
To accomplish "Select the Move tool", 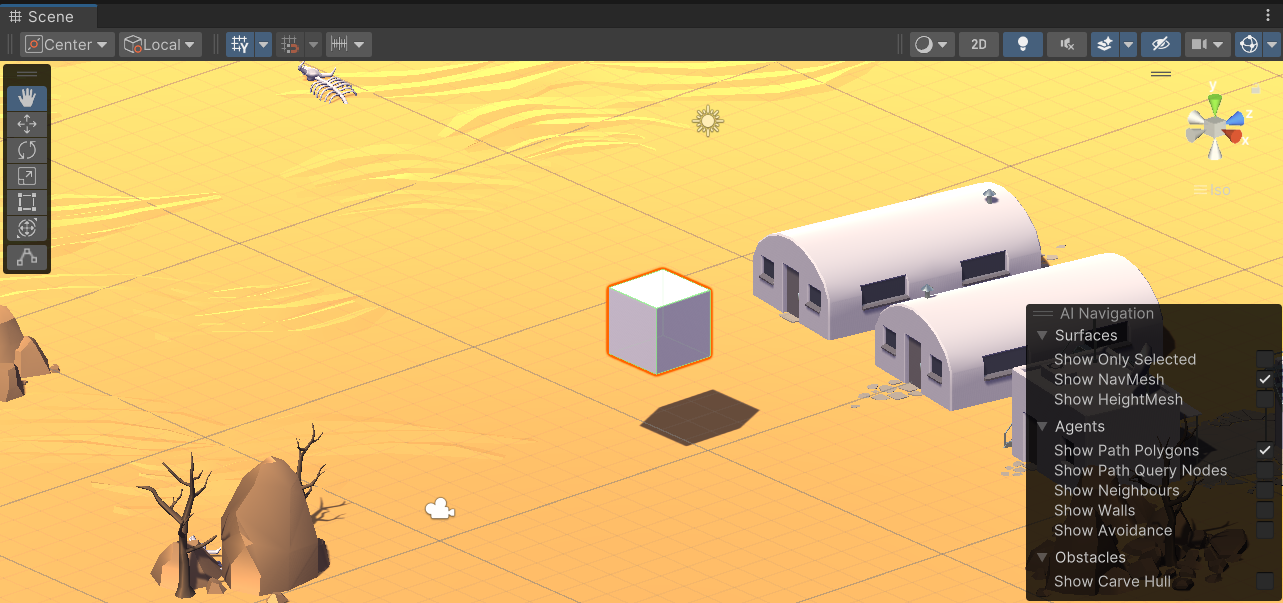I will click(27, 124).
